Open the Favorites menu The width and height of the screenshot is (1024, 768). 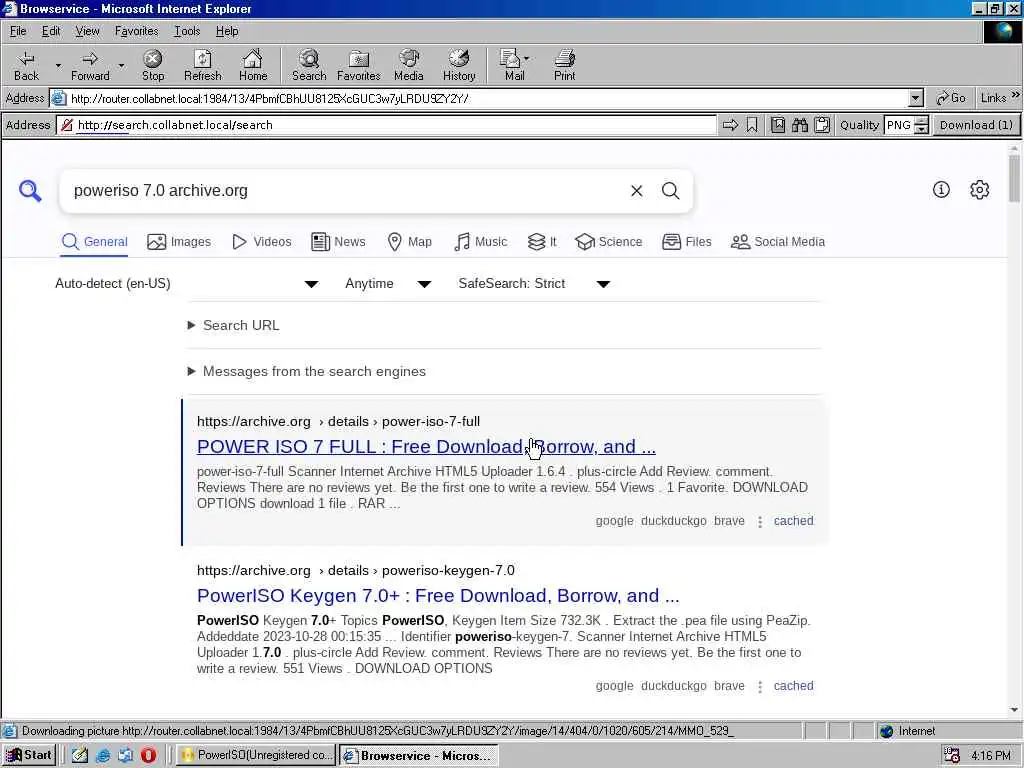136,31
